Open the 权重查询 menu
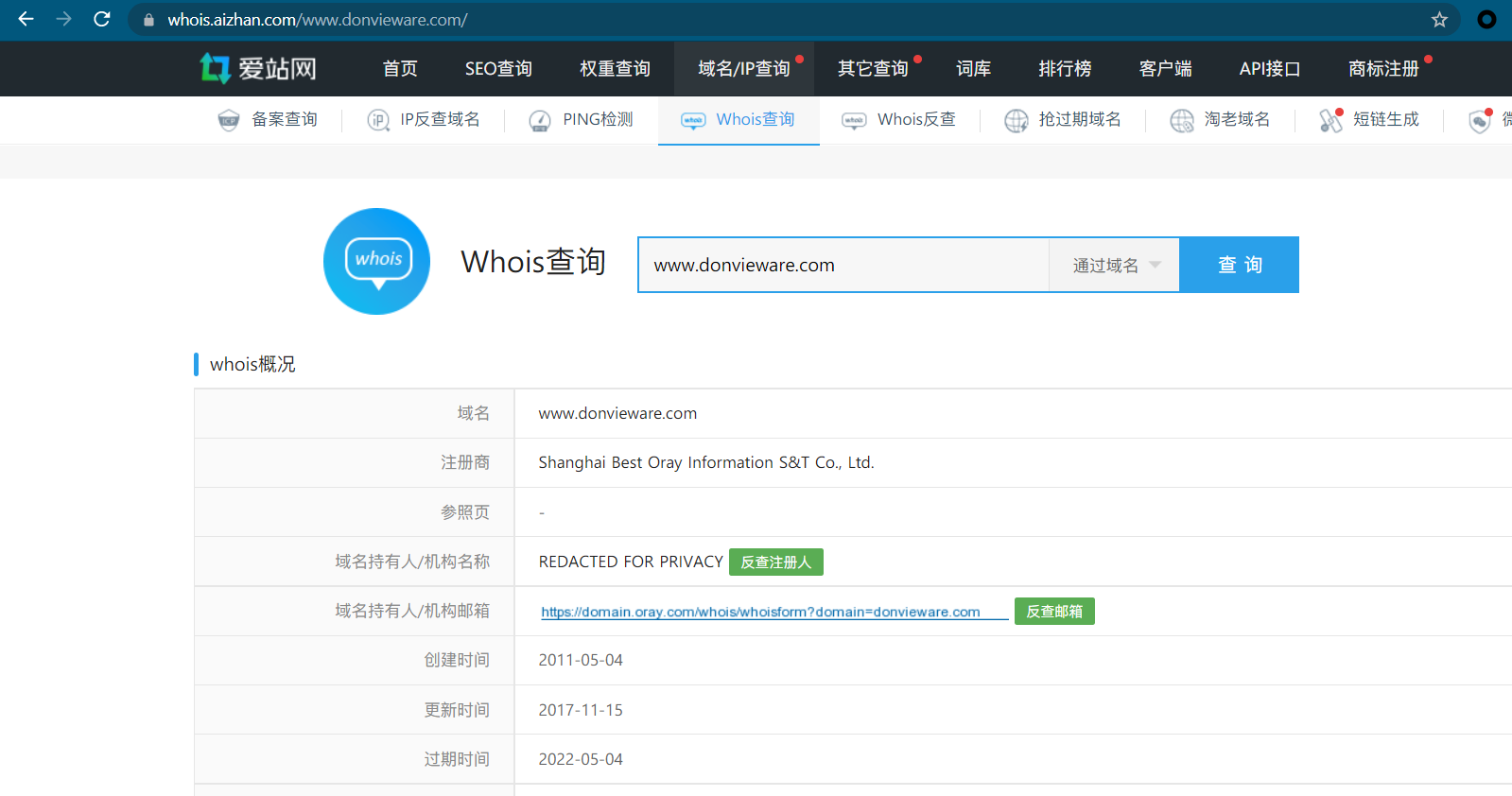Viewport: 1512px width, 796px height. click(615, 69)
